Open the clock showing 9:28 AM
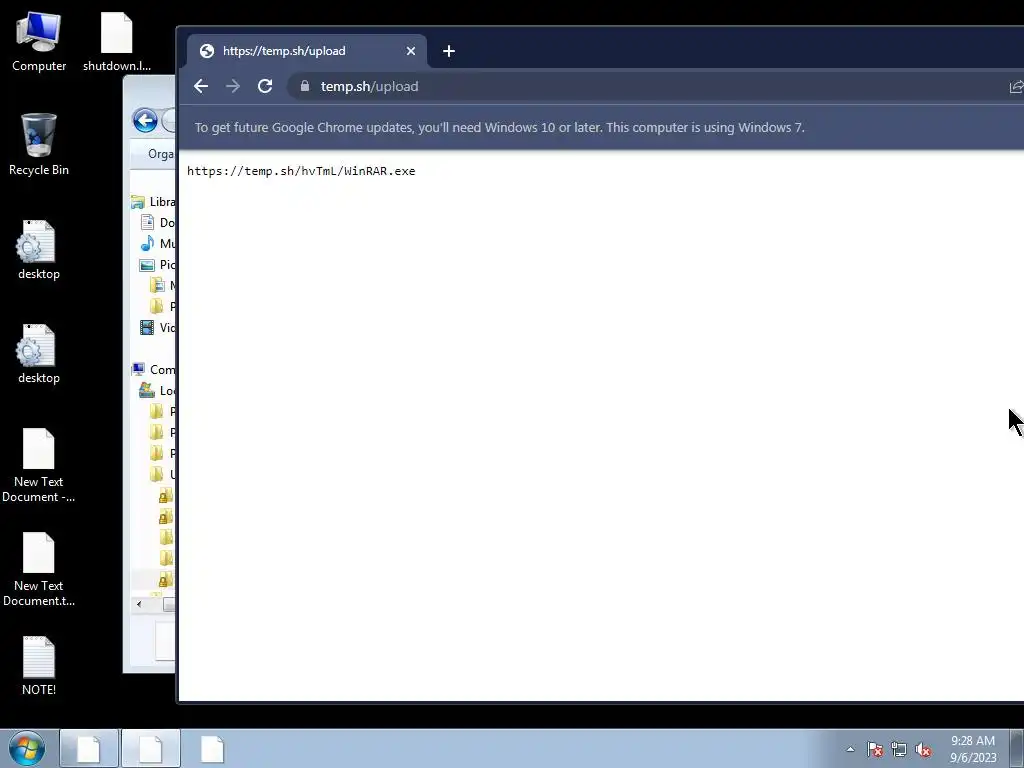Screen dimensions: 1024x768 point(973,749)
